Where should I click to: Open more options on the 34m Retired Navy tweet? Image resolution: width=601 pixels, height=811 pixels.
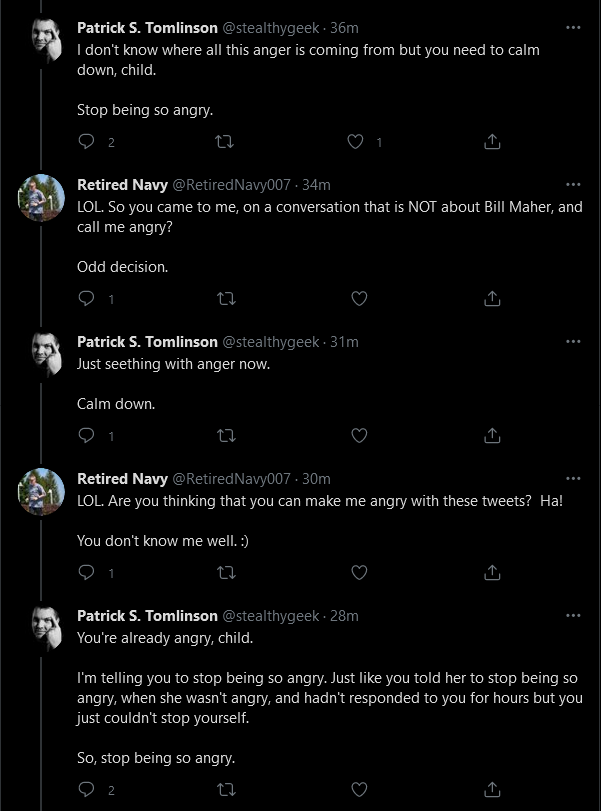coord(573,185)
